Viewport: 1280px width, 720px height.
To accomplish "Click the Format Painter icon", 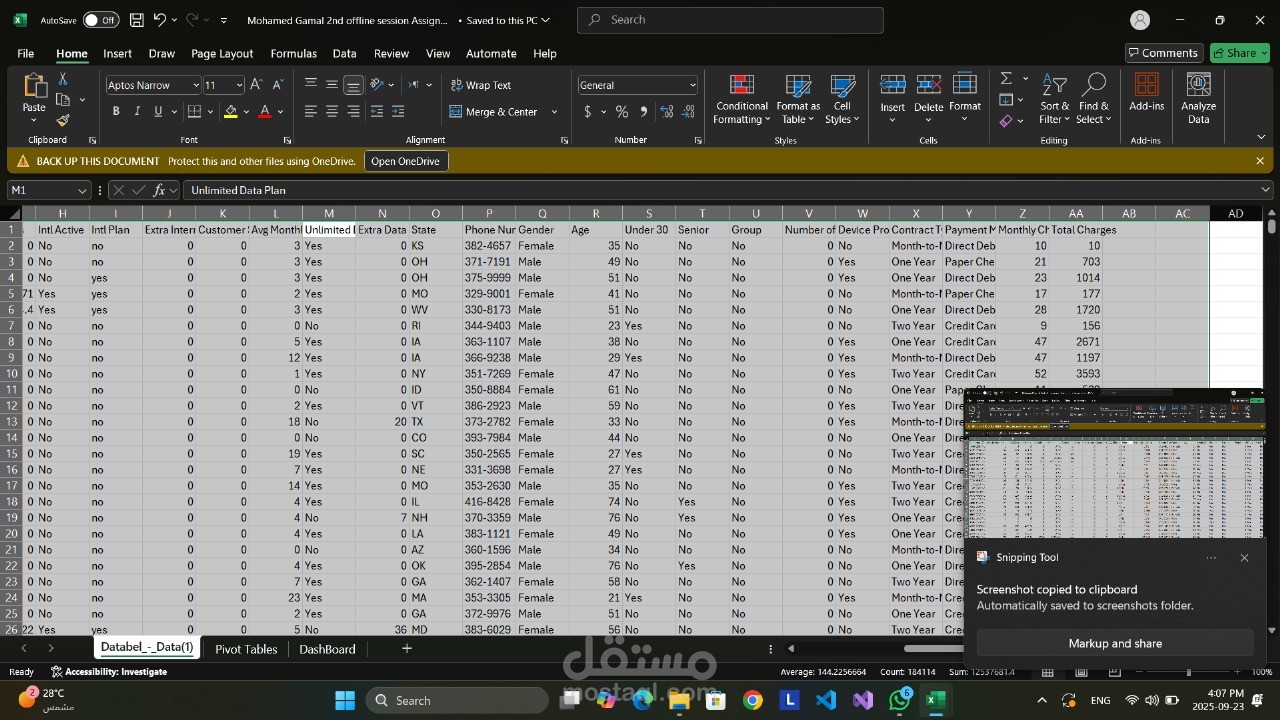I will tap(63, 120).
